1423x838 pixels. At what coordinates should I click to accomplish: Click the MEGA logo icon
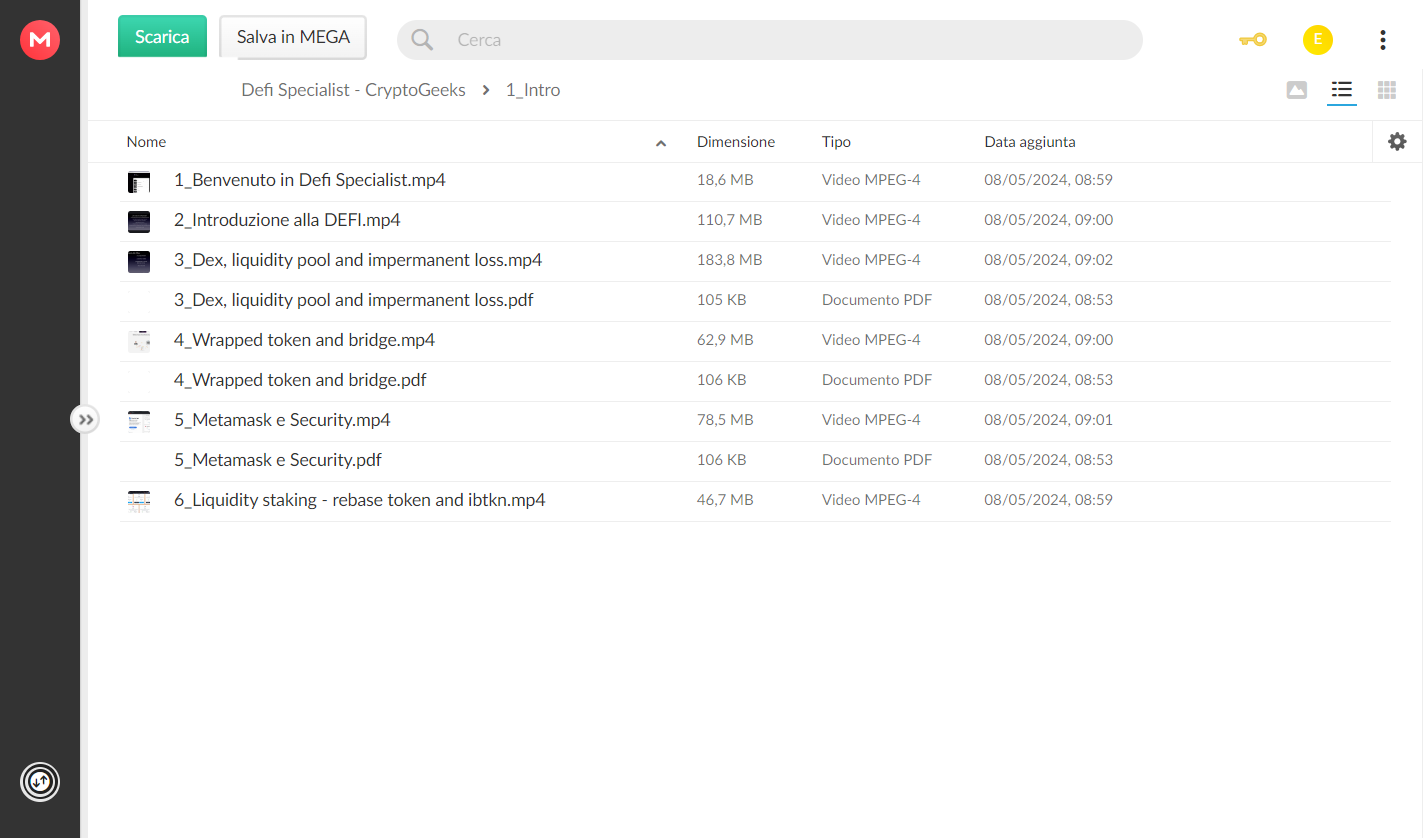40,40
